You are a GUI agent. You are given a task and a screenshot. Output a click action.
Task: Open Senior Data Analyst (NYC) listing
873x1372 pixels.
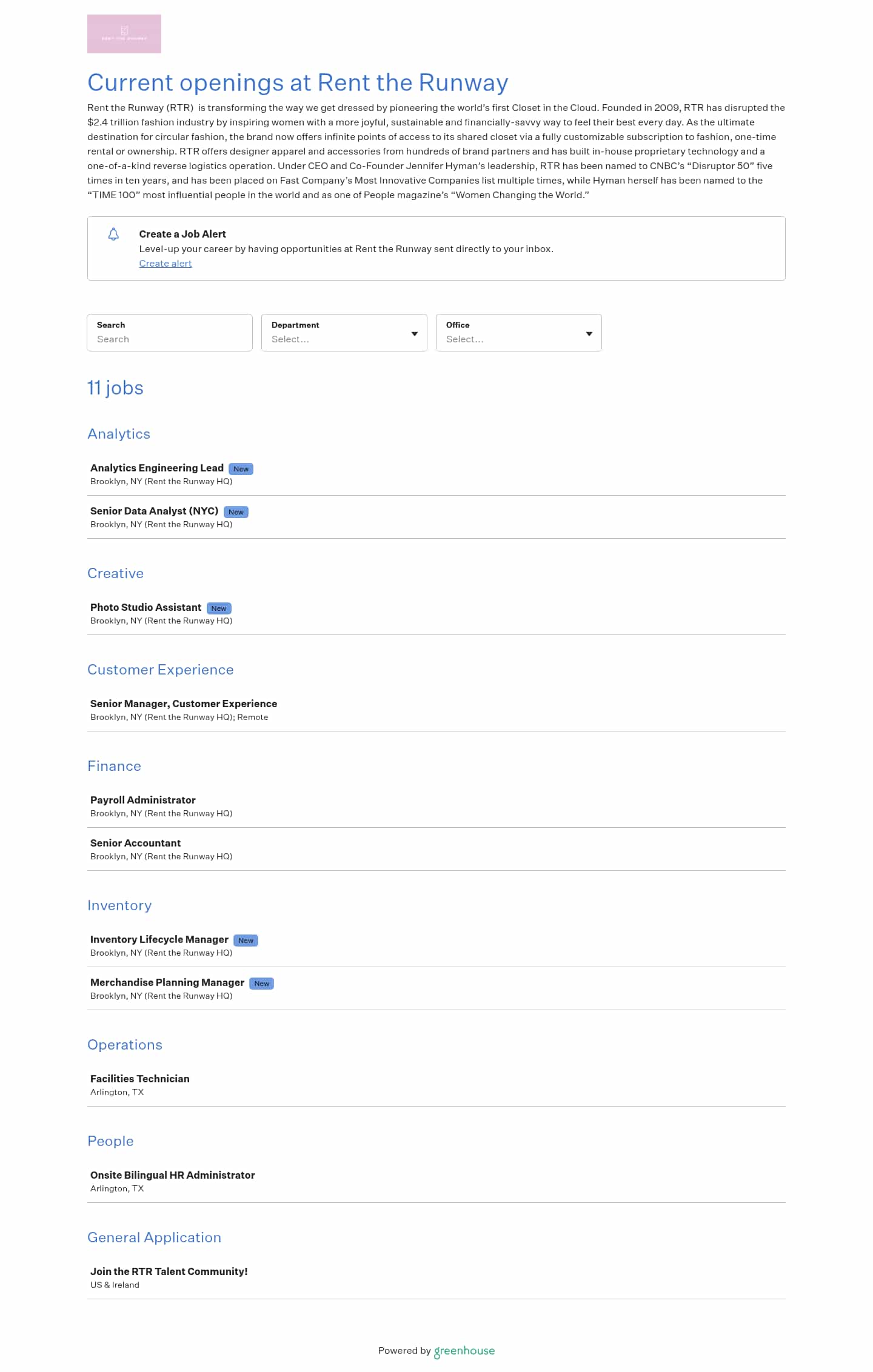[154, 511]
